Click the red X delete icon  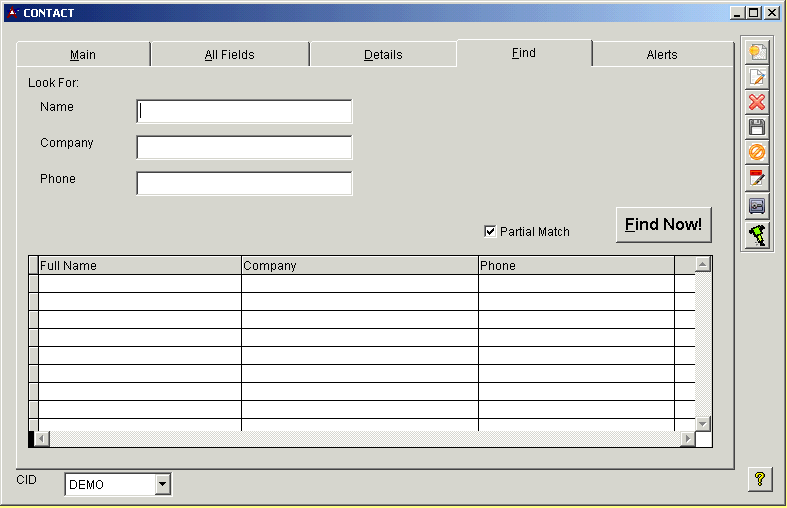(757, 102)
